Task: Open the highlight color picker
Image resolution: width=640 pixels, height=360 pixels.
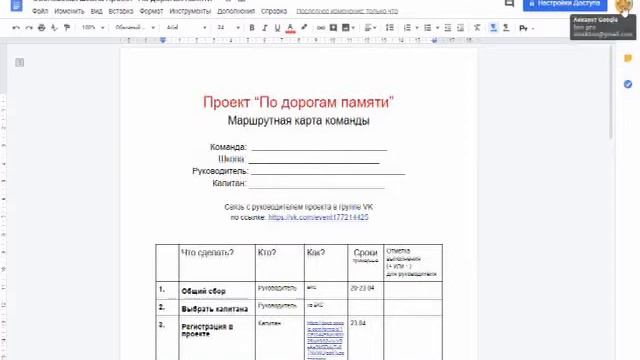Action: tap(304, 28)
